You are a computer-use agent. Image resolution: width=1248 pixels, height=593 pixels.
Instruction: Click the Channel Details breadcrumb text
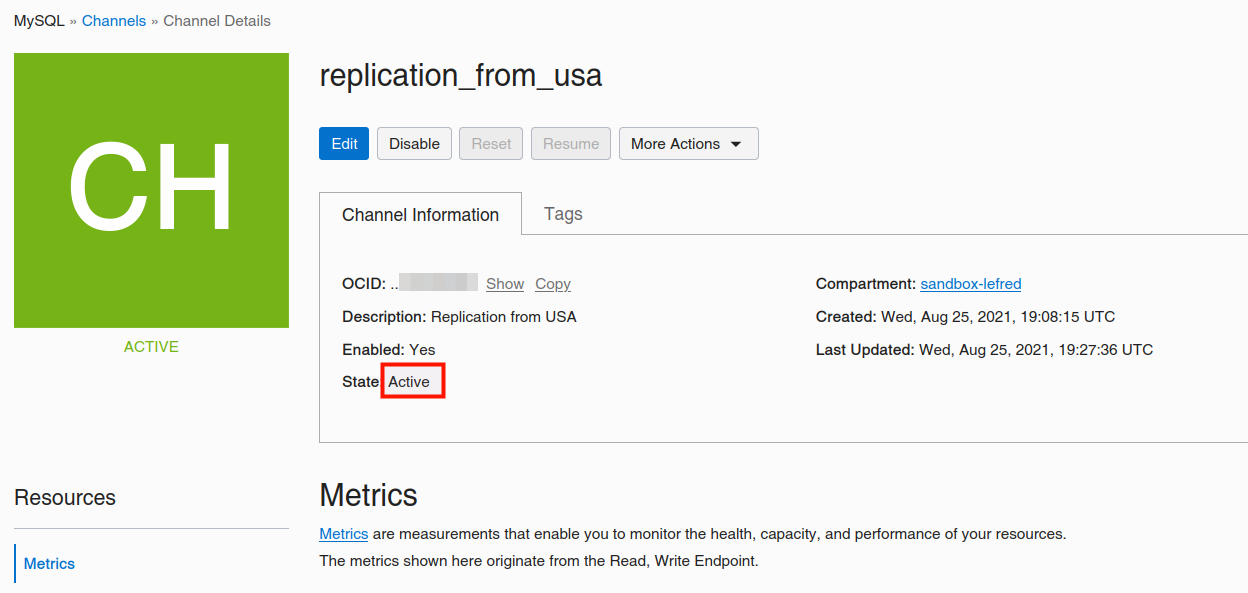(217, 21)
